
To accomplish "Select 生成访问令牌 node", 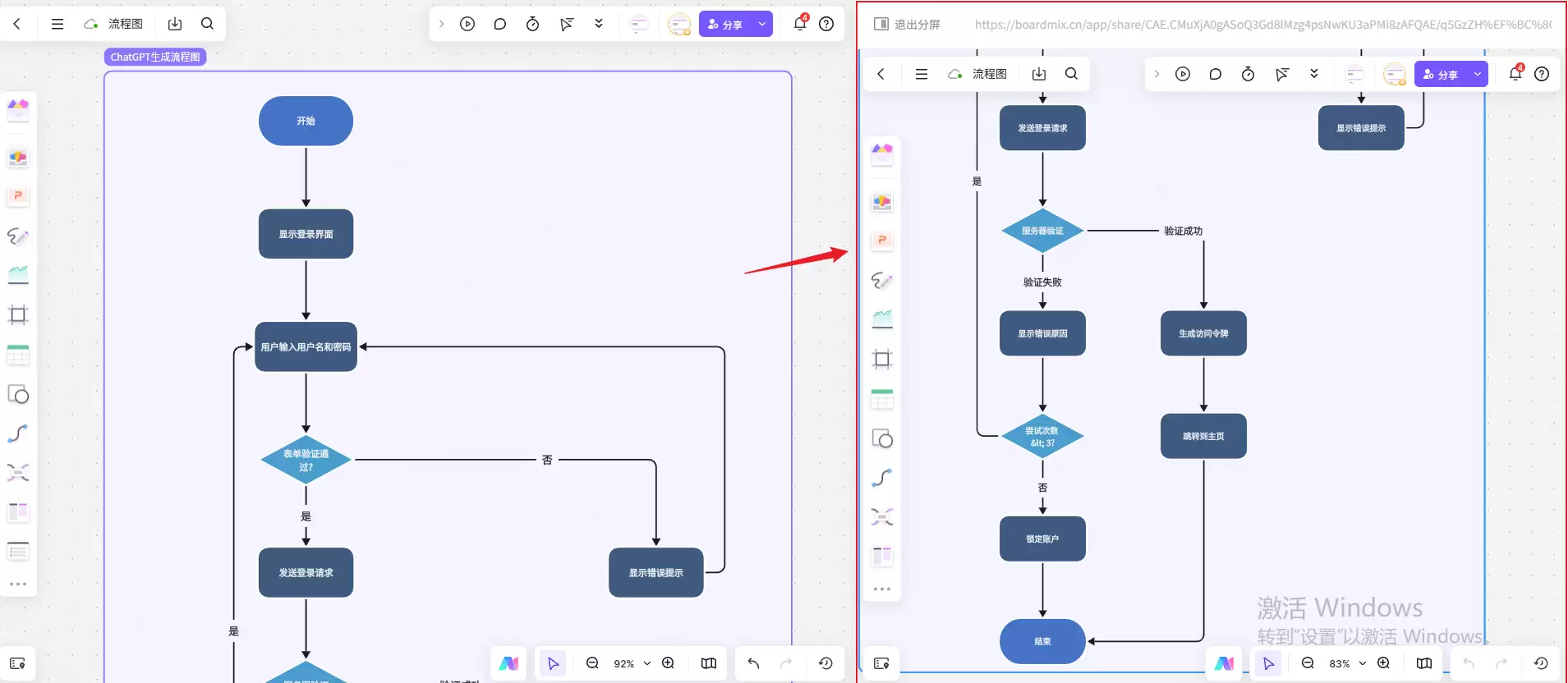I will pos(1203,333).
